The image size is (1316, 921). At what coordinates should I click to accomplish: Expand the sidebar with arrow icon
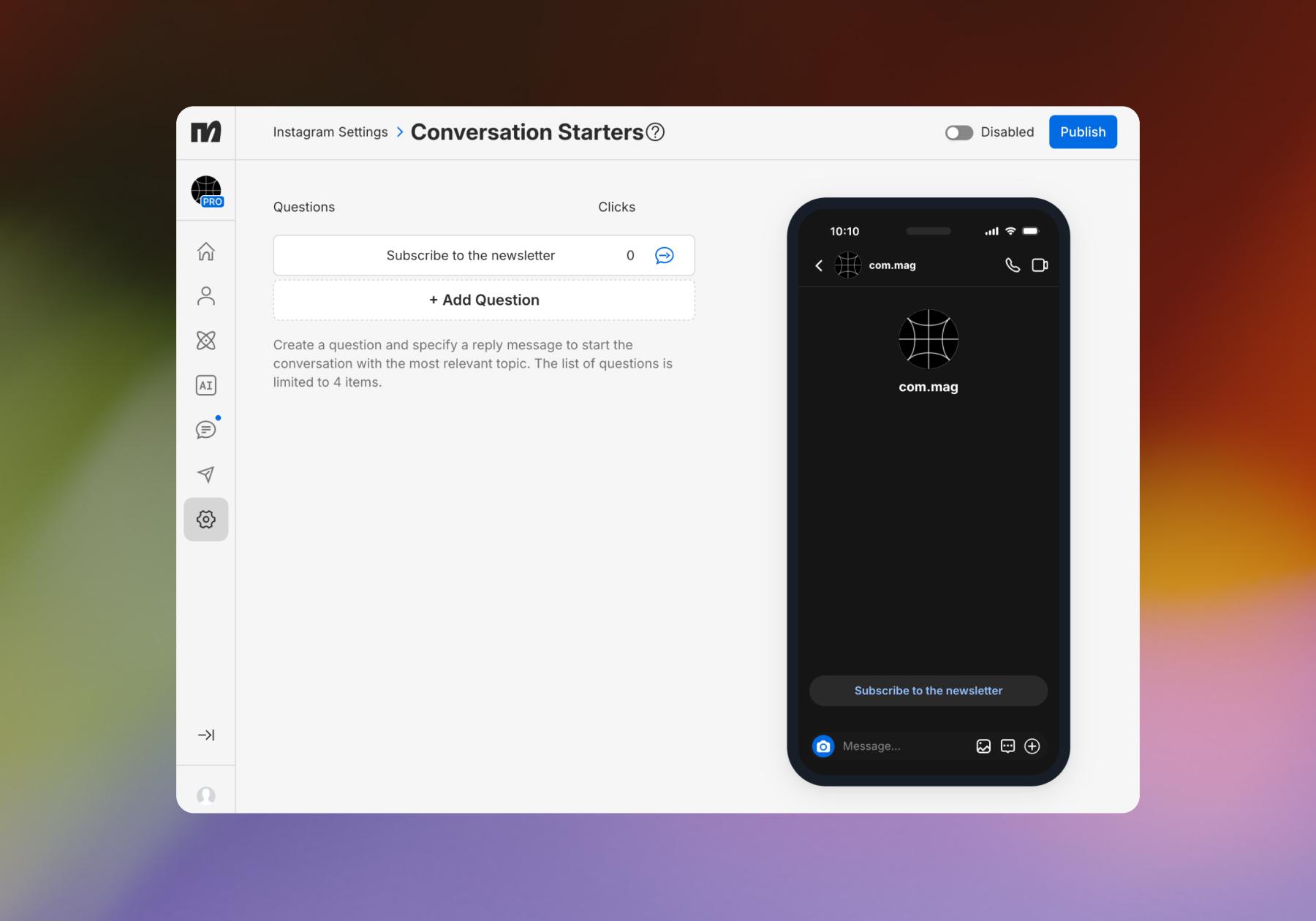[206, 735]
